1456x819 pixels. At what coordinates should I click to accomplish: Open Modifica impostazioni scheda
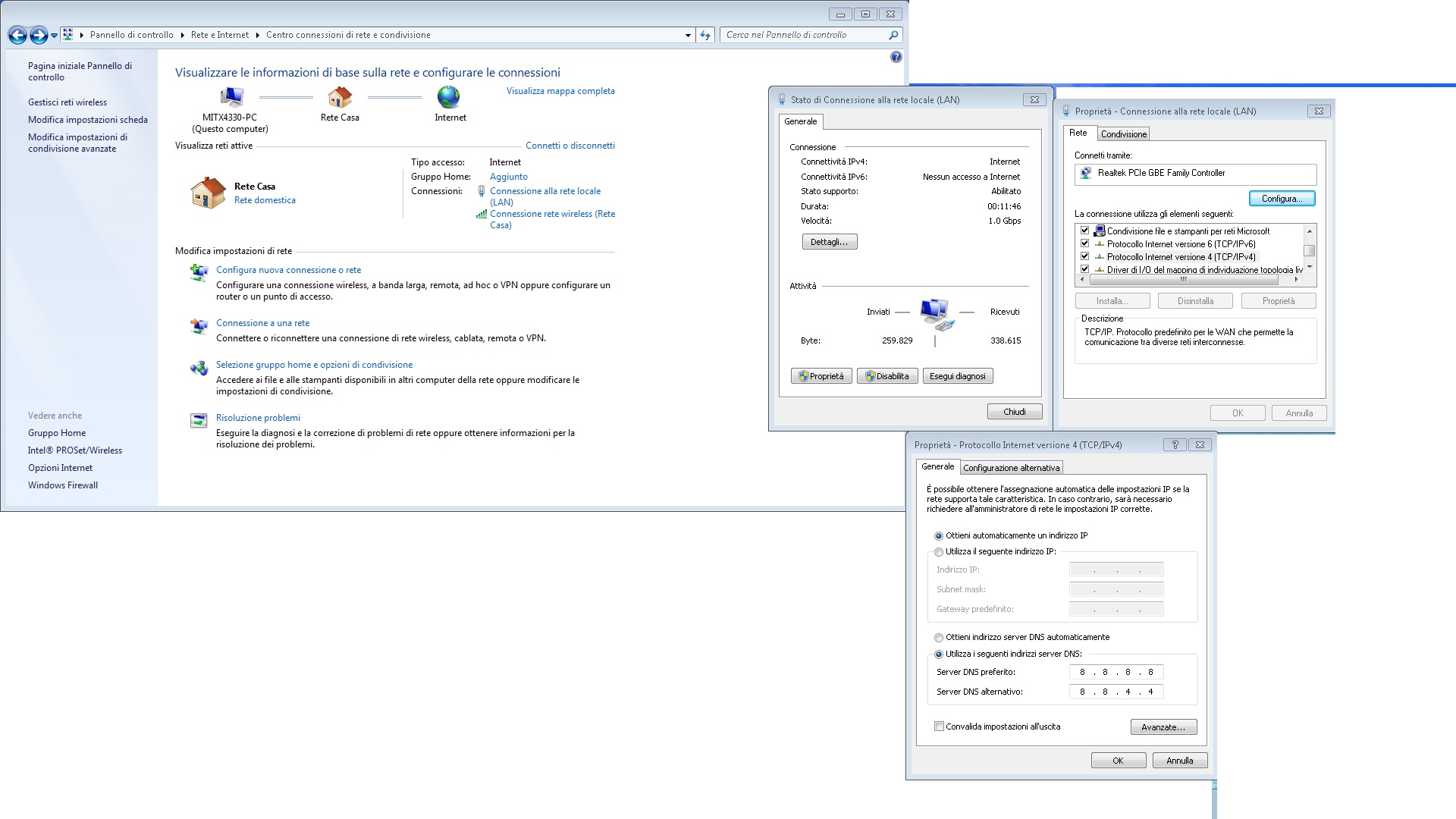(88, 120)
